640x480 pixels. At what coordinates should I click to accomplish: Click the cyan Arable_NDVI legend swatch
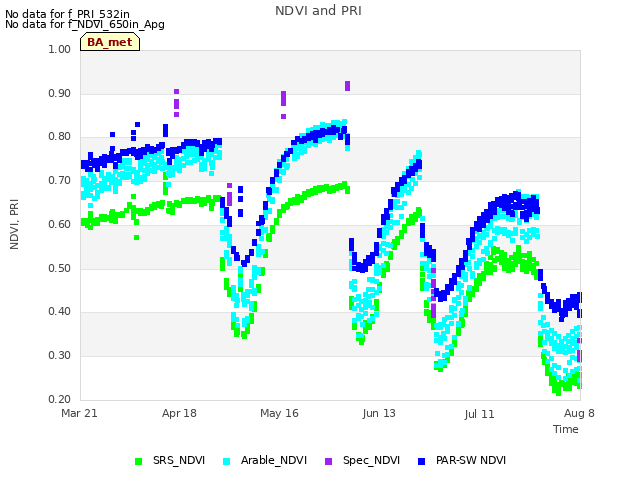tap(227, 461)
